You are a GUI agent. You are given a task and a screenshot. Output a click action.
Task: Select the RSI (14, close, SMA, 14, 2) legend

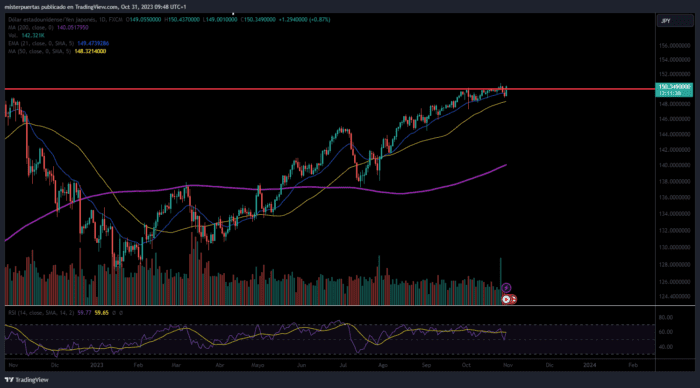click(x=41, y=313)
